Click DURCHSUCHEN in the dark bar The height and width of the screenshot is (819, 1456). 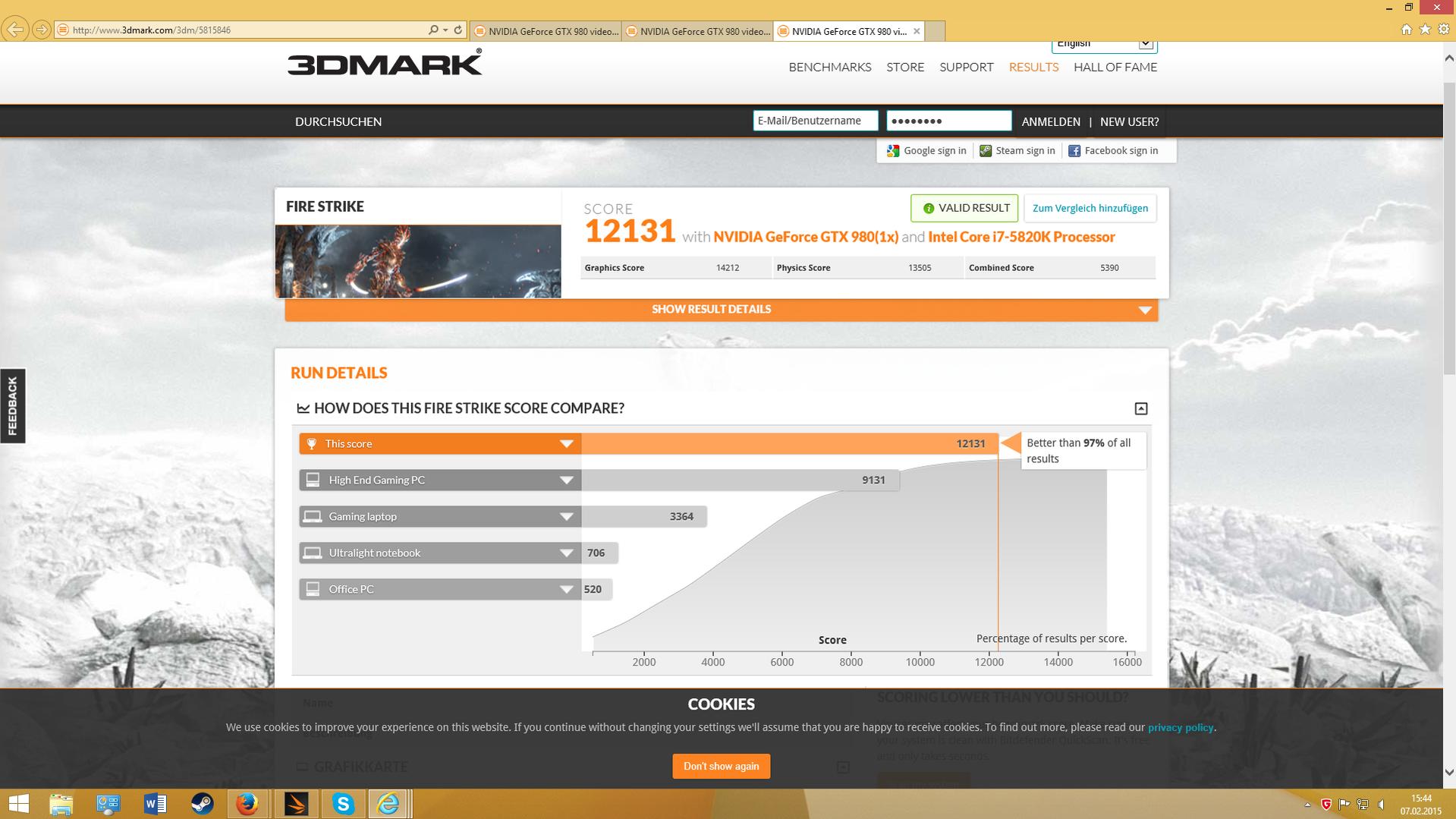click(338, 121)
